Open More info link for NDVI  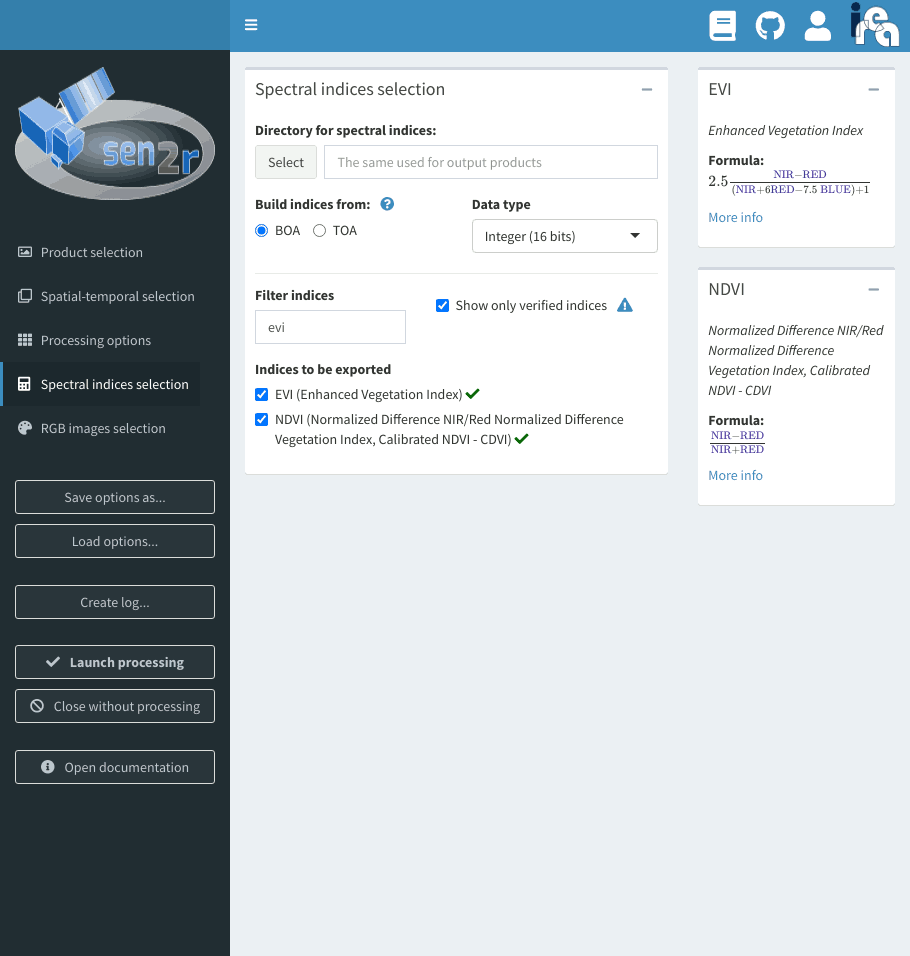tap(735, 476)
